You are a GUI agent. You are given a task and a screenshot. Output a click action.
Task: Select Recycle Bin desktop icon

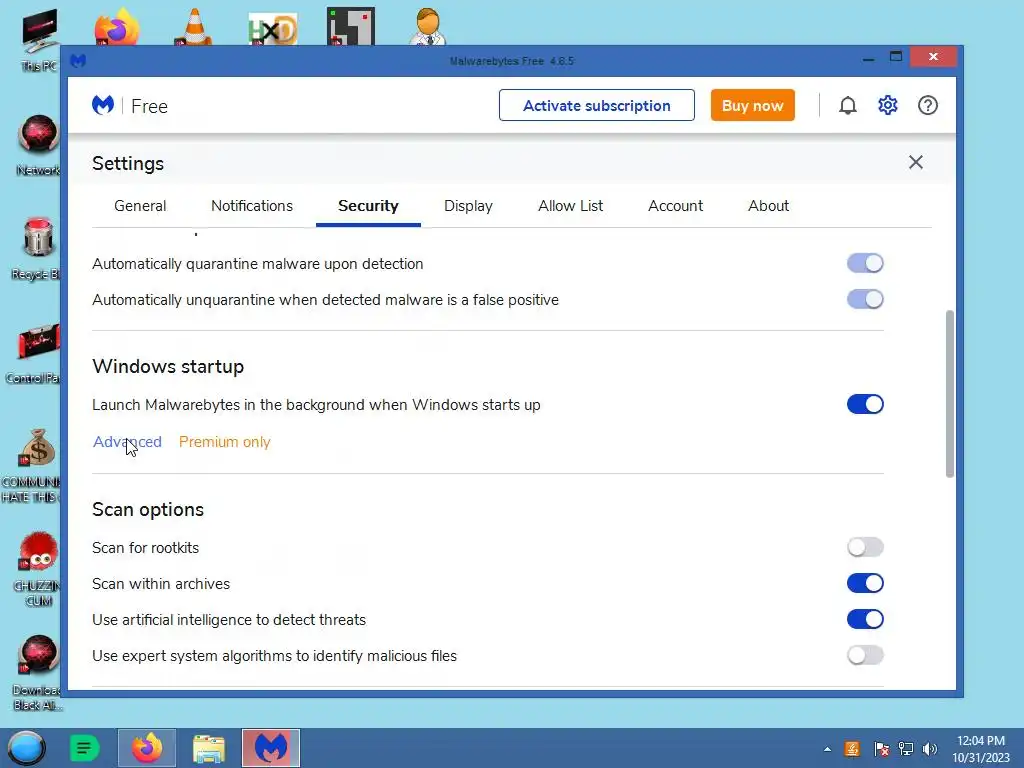point(38,249)
